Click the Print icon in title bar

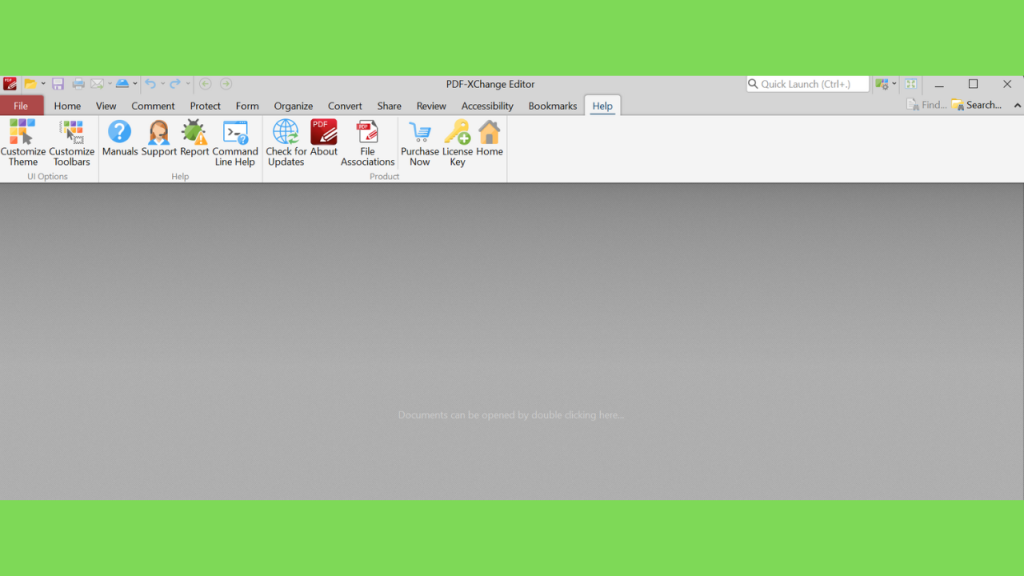(78, 84)
